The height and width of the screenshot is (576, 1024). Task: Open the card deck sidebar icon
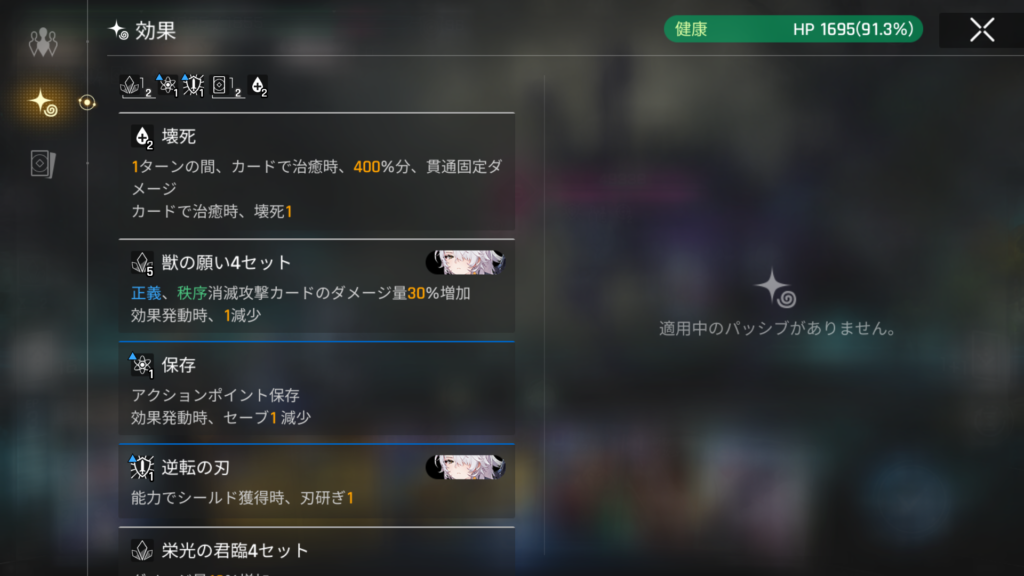point(43,163)
